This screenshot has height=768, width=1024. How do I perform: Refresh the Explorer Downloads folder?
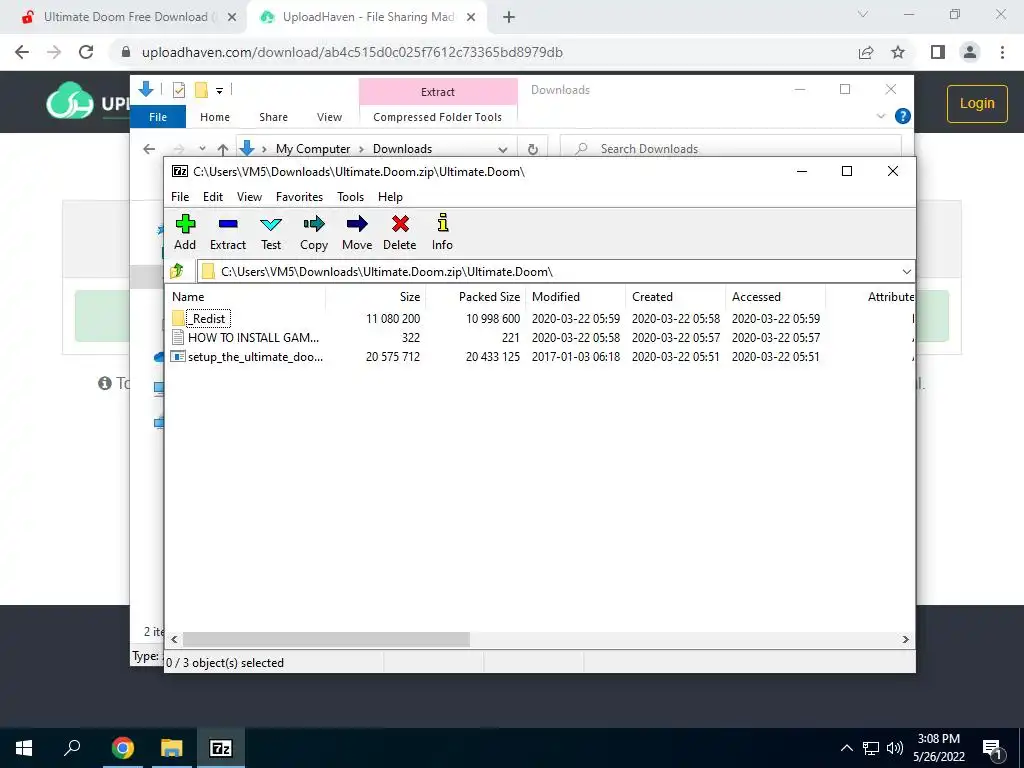coord(533,149)
